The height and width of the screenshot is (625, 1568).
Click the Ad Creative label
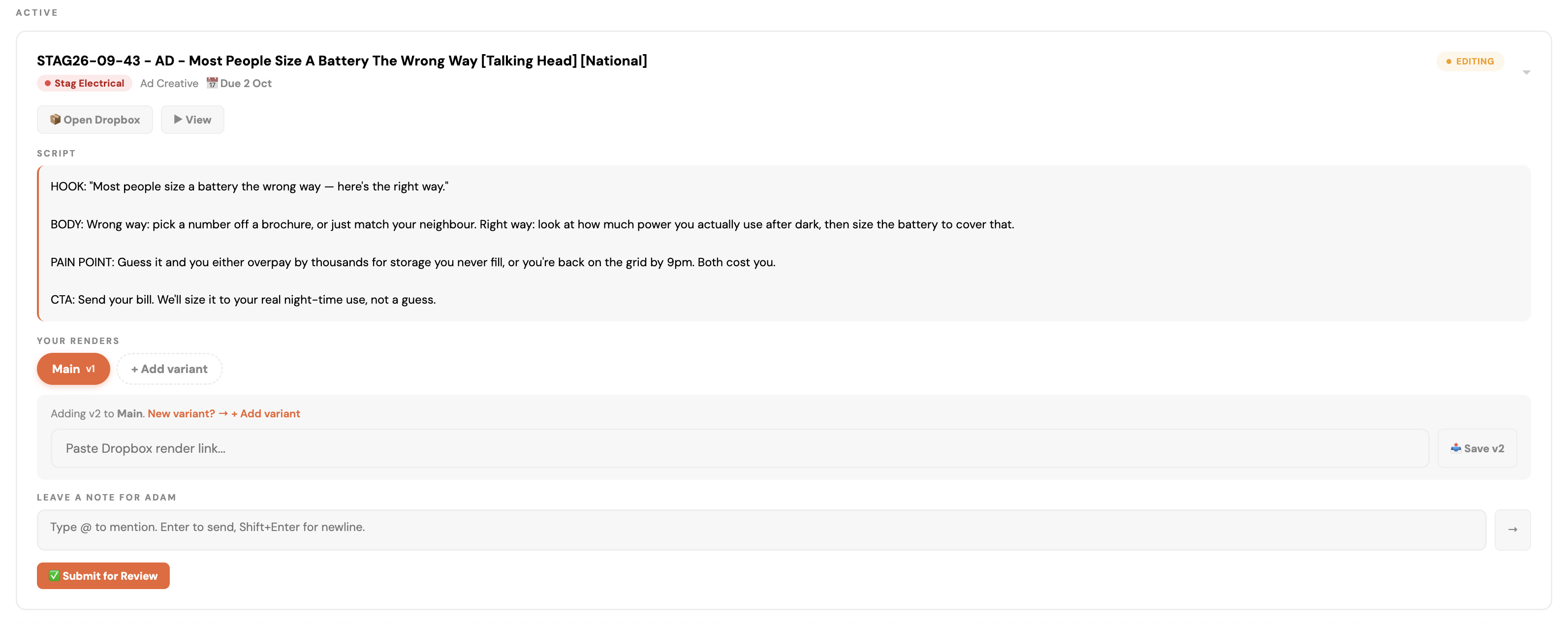169,83
